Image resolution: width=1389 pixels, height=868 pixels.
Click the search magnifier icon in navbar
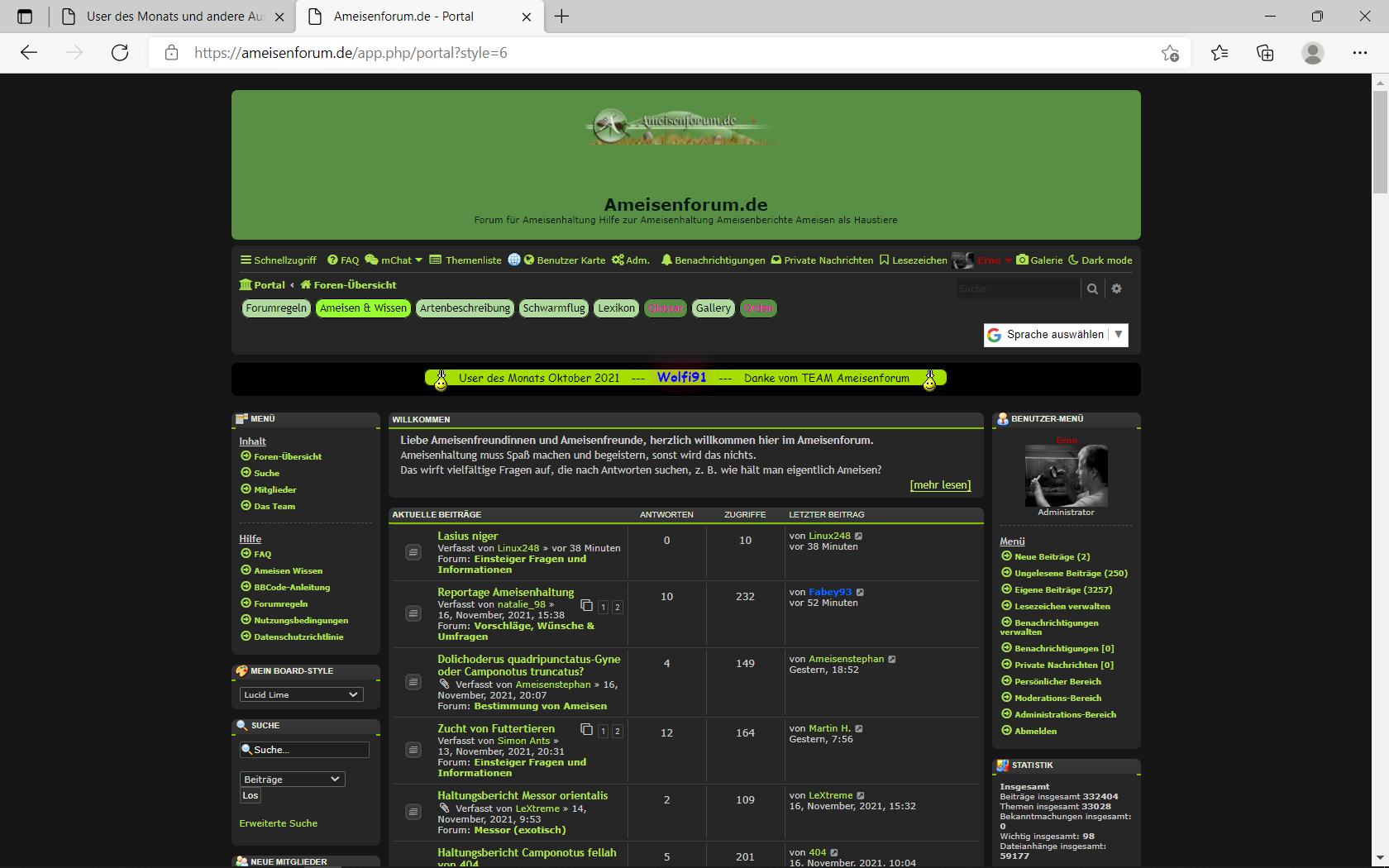(x=1092, y=289)
